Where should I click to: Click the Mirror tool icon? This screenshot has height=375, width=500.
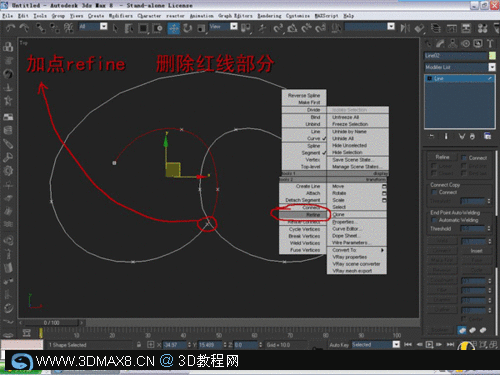coord(405,28)
